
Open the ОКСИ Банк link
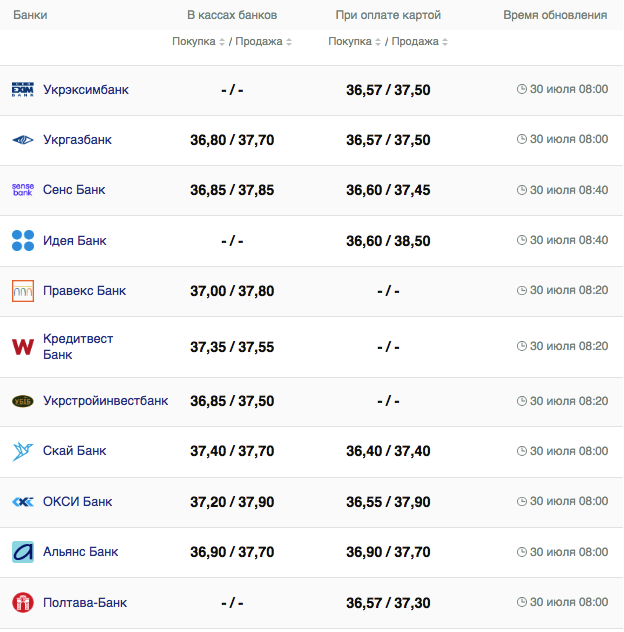coord(77,502)
